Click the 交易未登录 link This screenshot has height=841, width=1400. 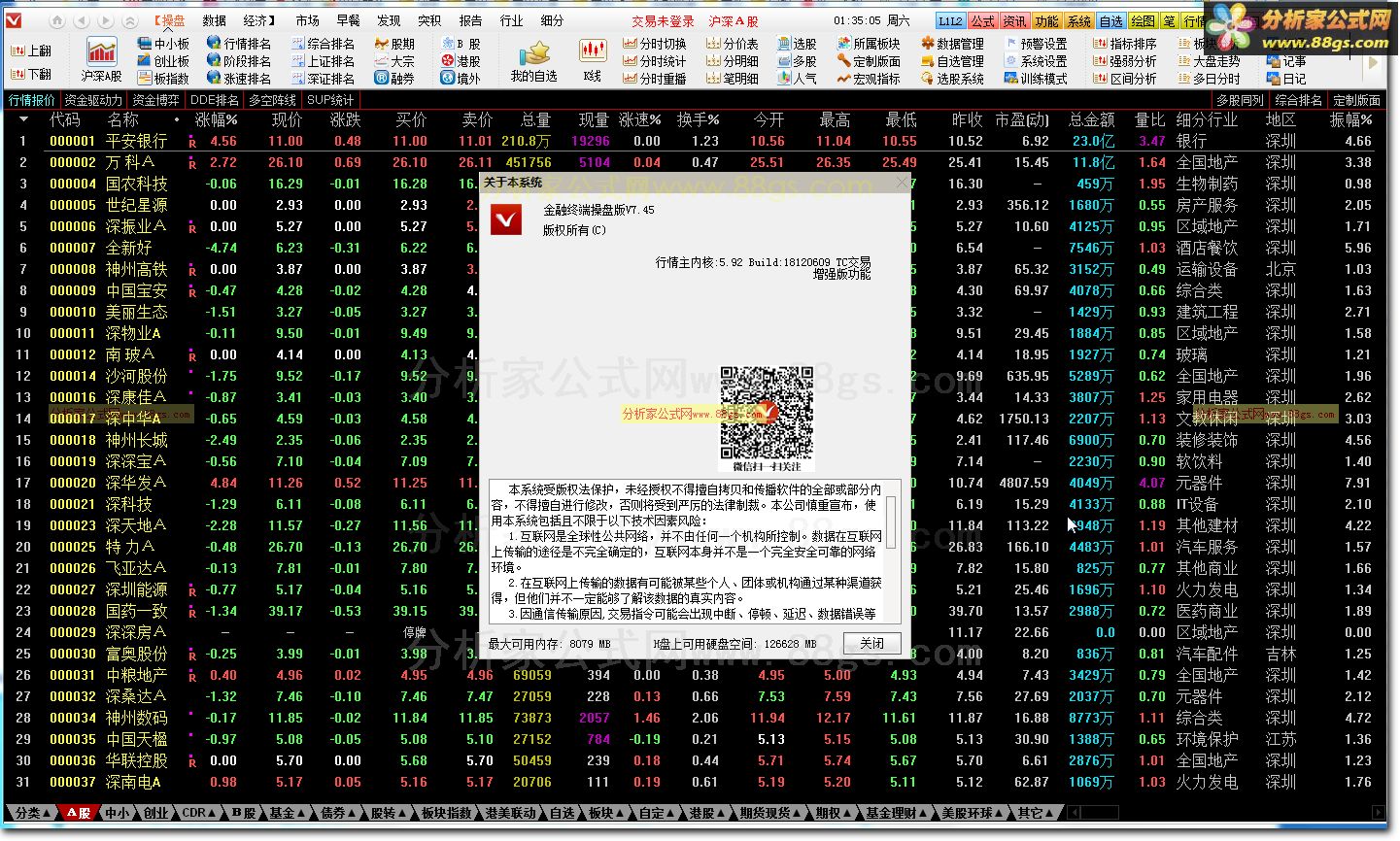(663, 20)
